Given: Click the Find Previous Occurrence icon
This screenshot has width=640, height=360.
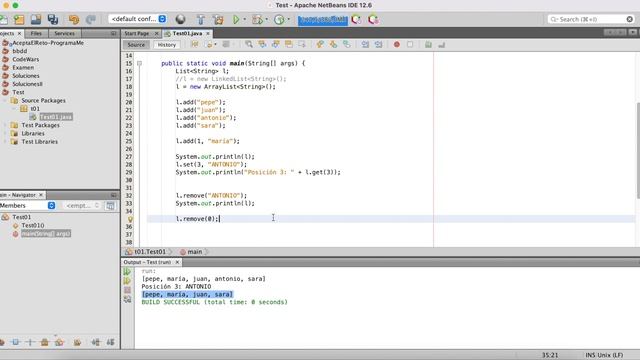Looking at the screenshot, I should tap(262, 44).
